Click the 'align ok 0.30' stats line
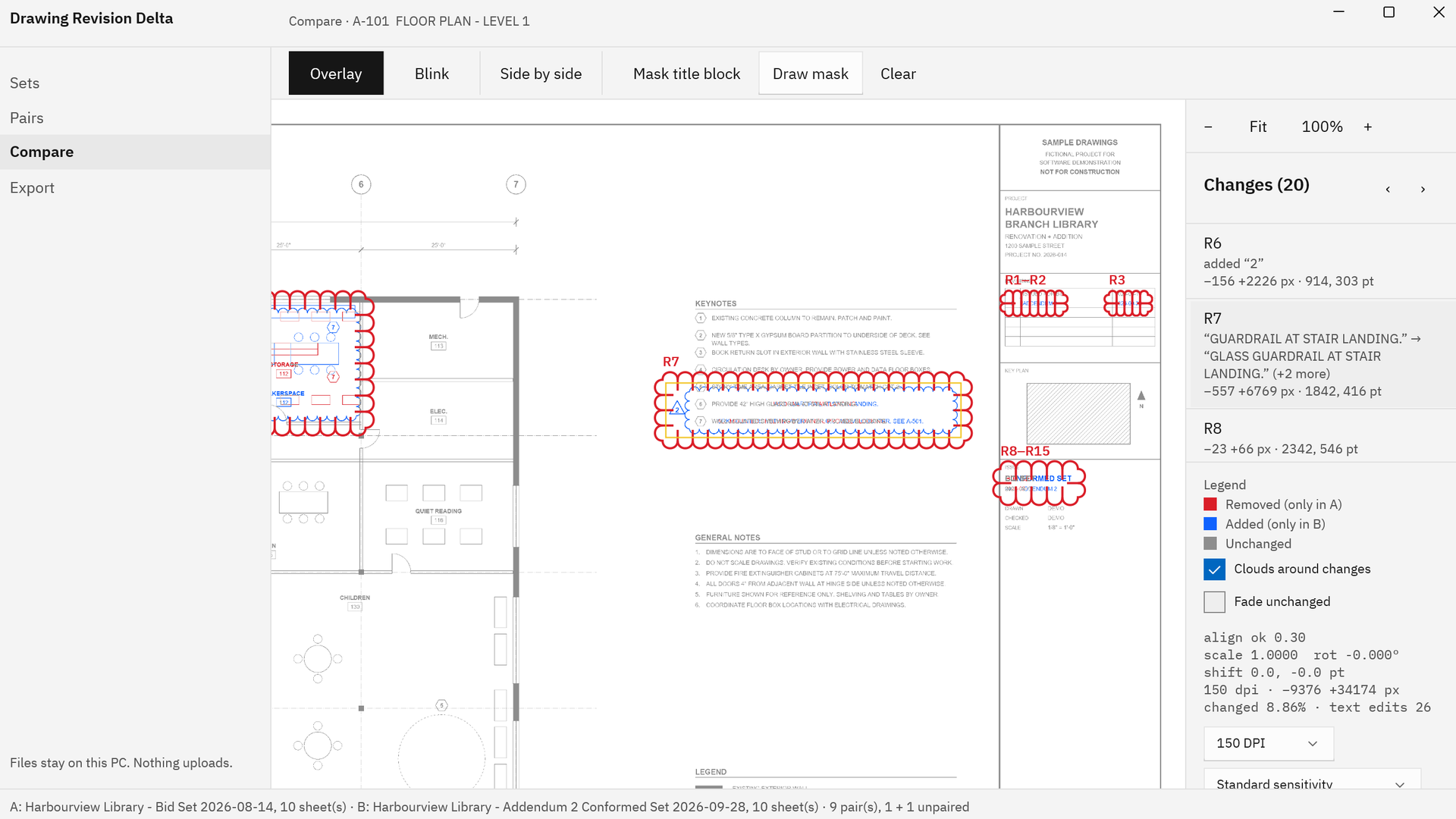1456x819 pixels. coord(1254,638)
